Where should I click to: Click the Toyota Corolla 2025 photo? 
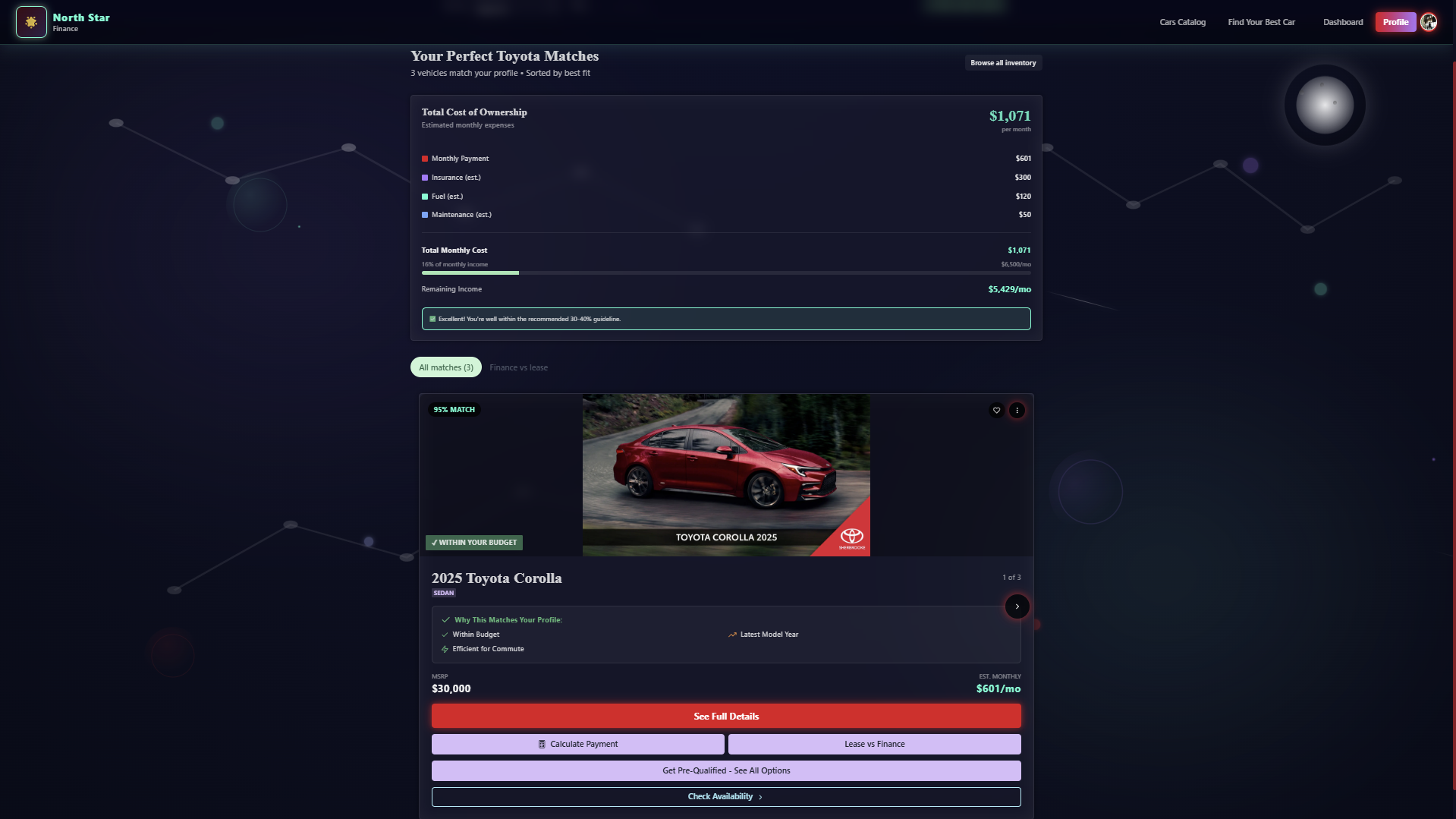pyautogui.click(x=726, y=475)
